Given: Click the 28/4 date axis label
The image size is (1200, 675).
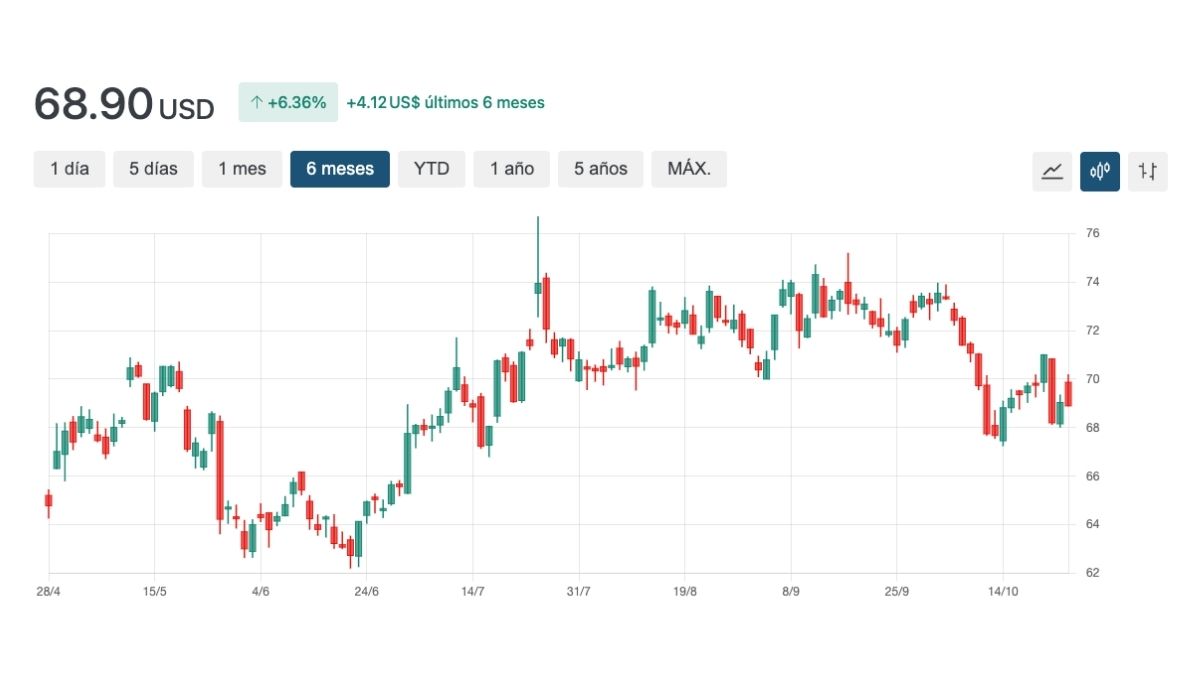Looking at the screenshot, I should (x=48, y=591).
